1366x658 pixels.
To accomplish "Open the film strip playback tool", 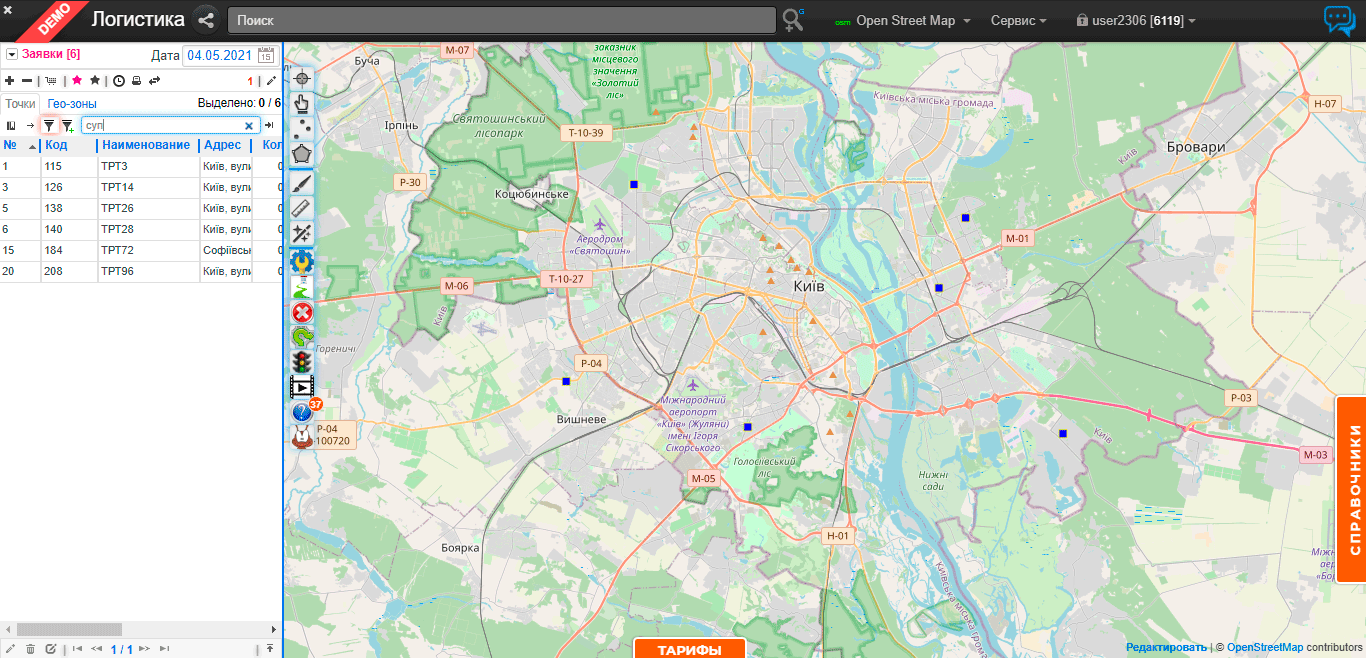I will click(302, 386).
